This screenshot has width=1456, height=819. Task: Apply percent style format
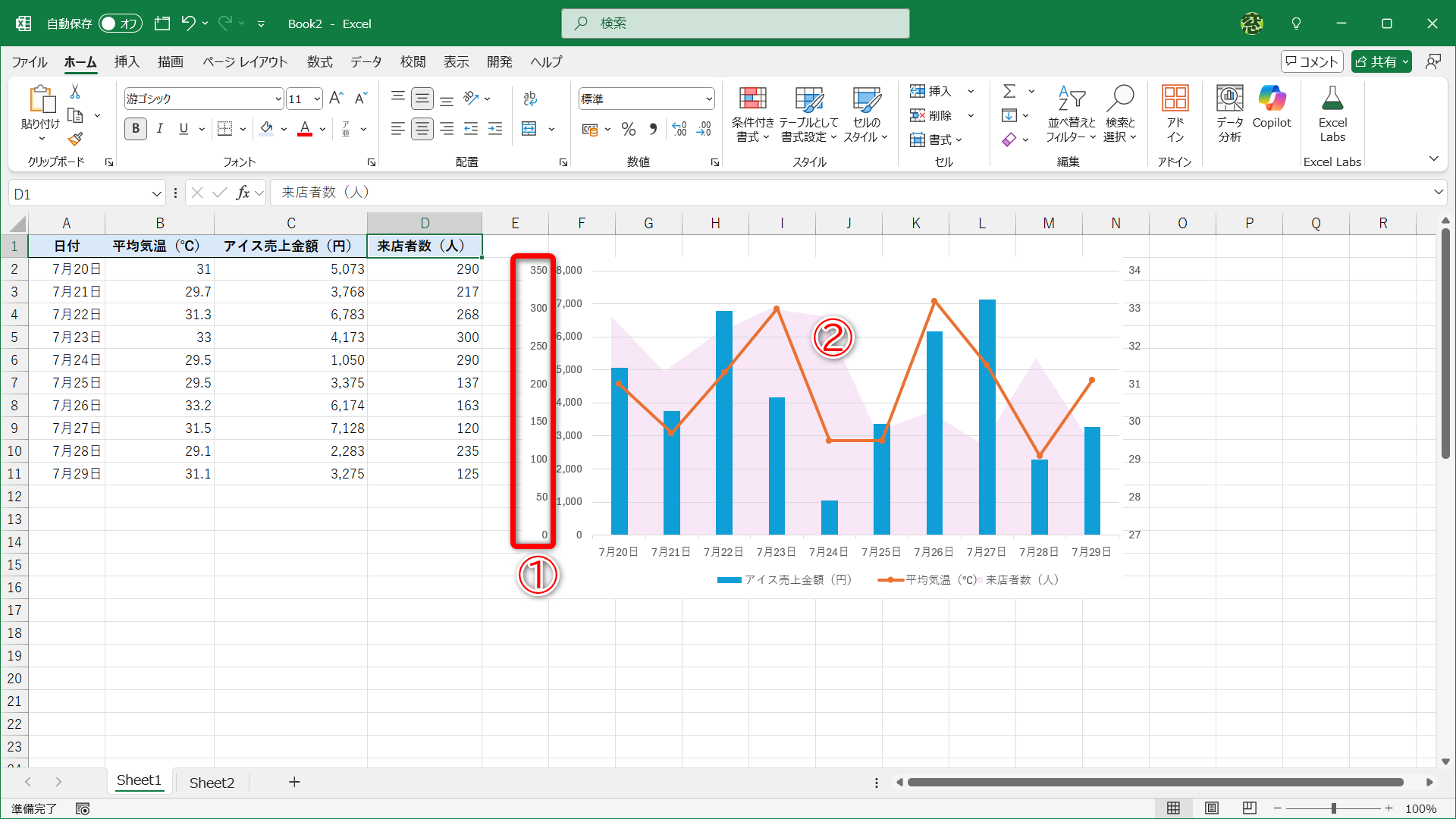tap(629, 130)
